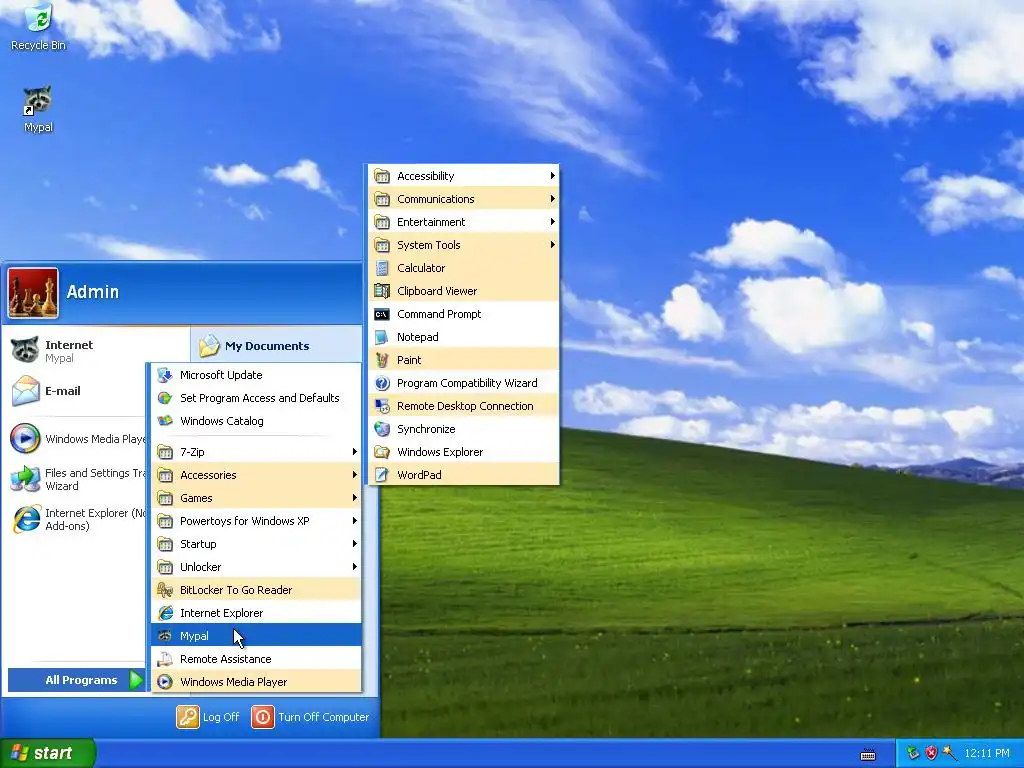Open Remote Desktop Connection
1024x768 pixels.
[464, 406]
